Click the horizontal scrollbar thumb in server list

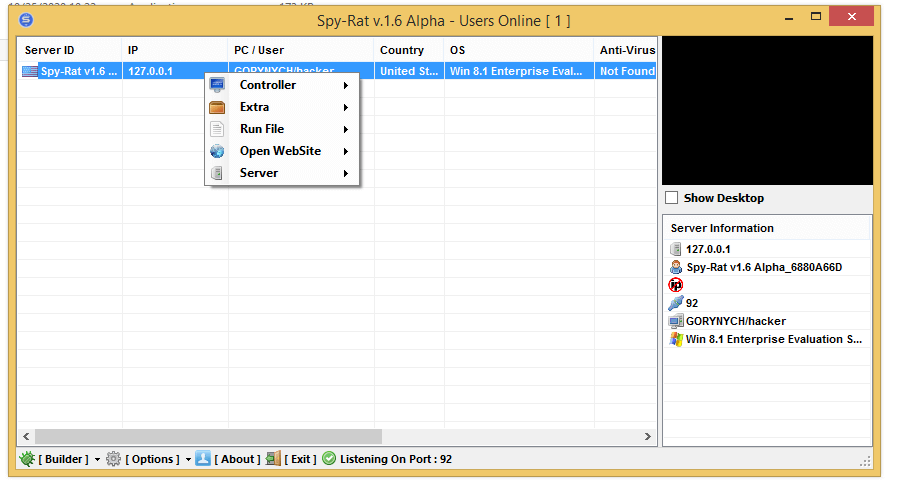(208, 437)
